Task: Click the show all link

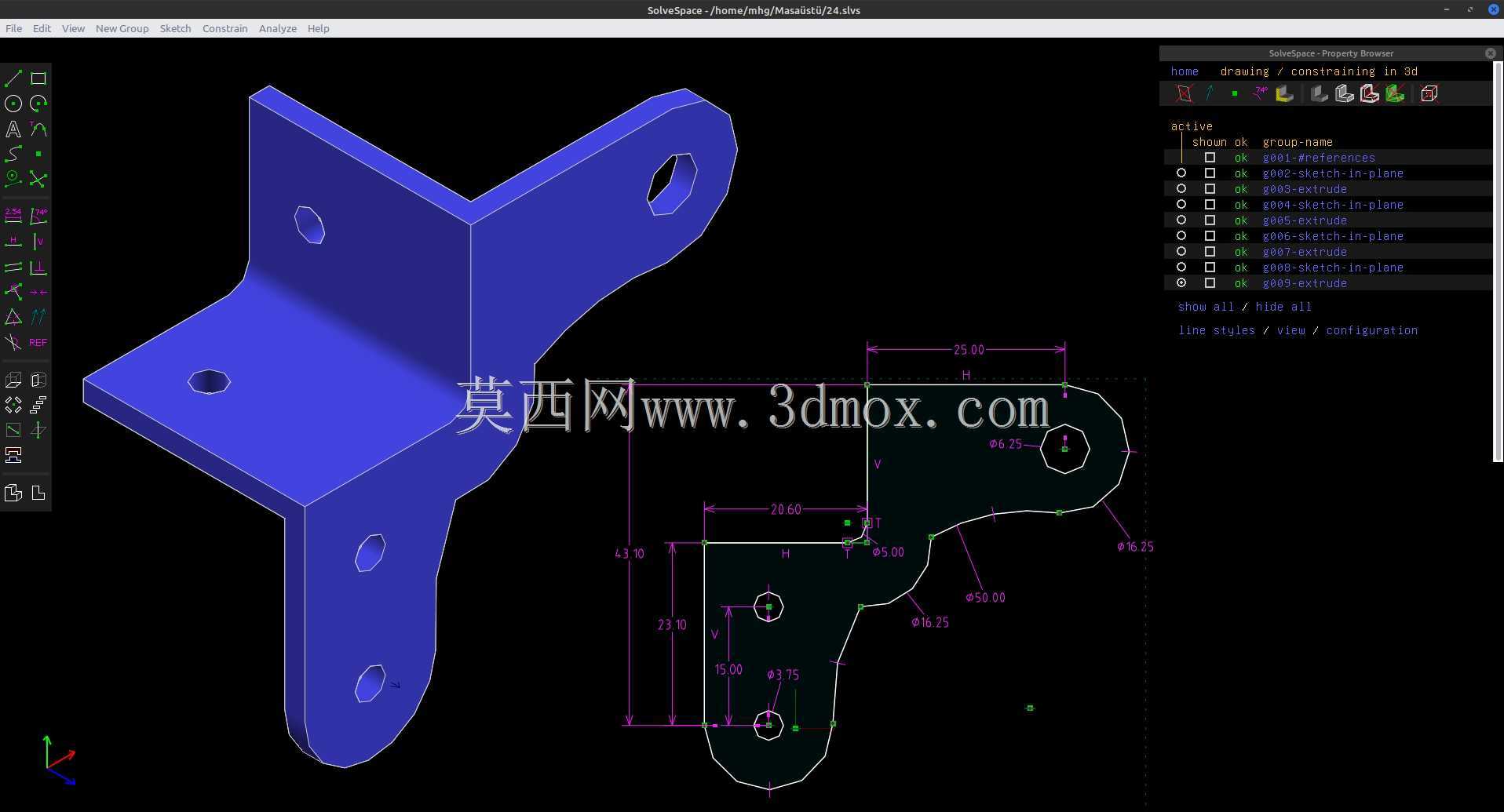Action: coord(1206,307)
